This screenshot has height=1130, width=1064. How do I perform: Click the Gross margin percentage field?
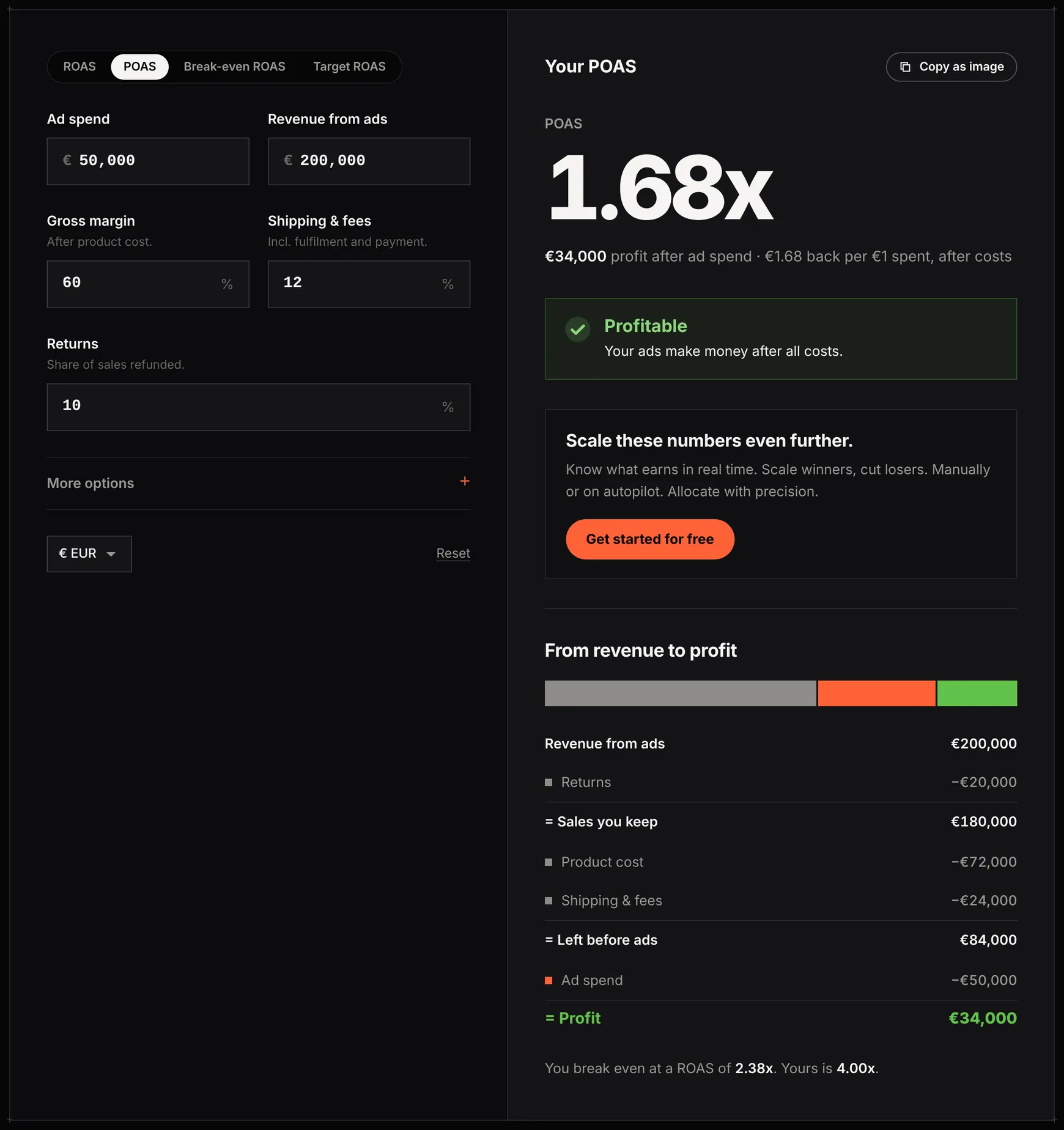tap(148, 284)
